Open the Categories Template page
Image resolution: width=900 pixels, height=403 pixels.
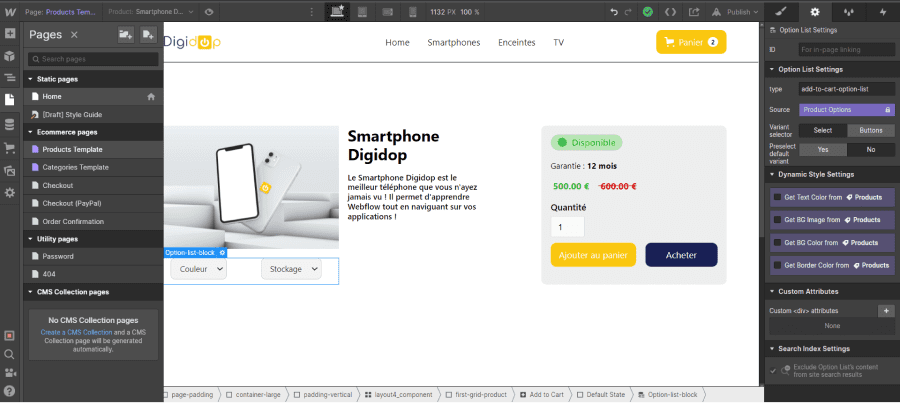[93, 167]
